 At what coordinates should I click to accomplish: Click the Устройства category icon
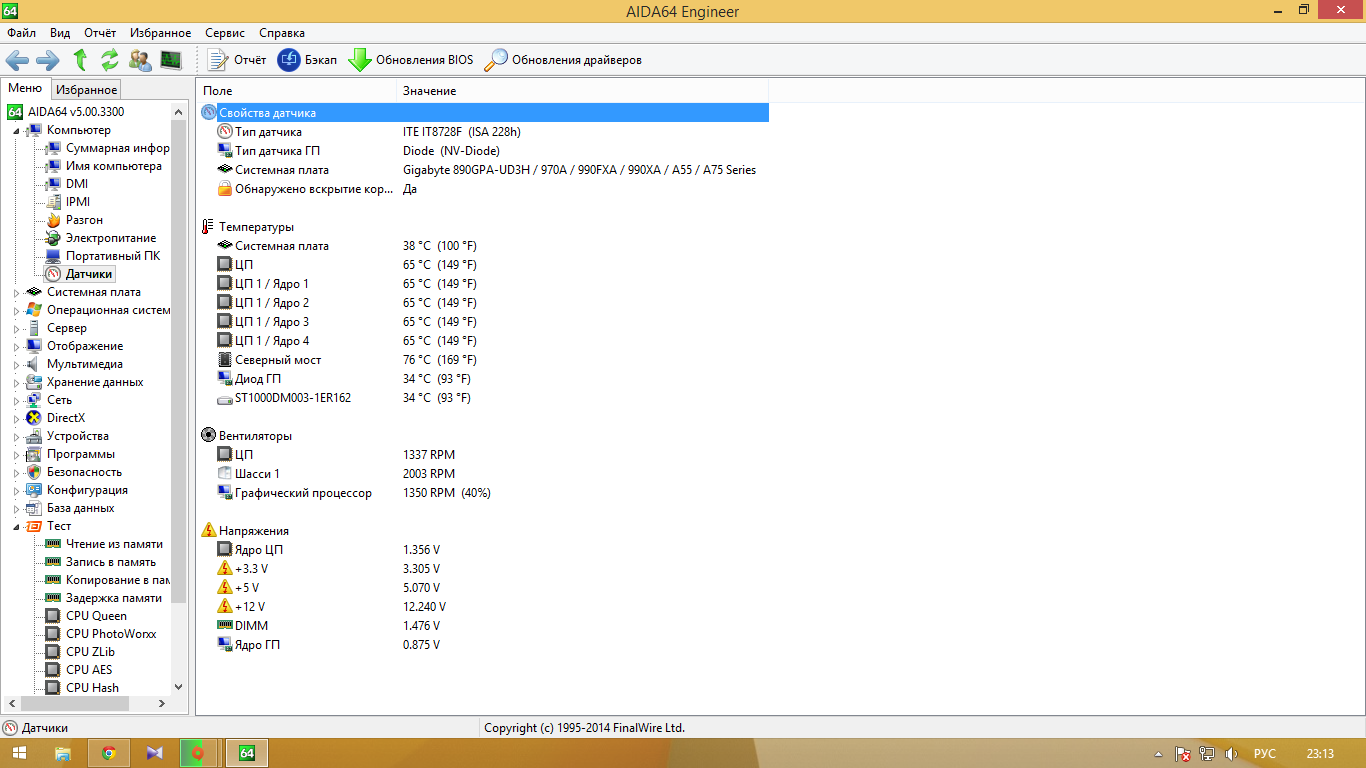(34, 436)
